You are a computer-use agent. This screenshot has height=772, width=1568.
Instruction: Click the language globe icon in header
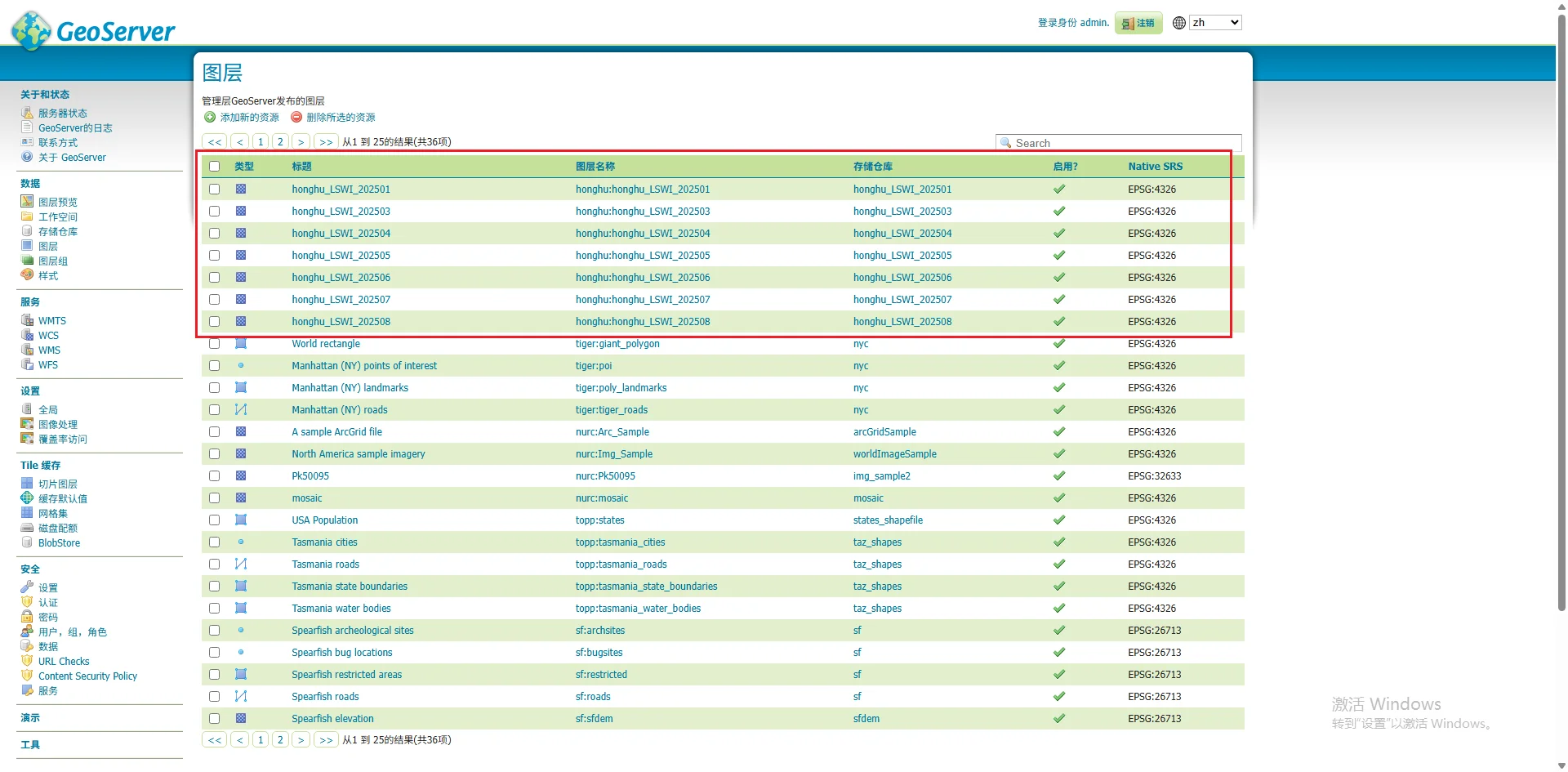(1178, 23)
